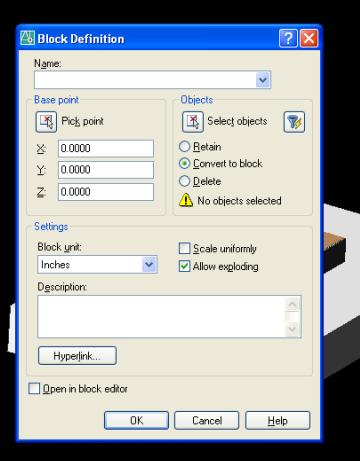Click Description scrollbar up arrow
Screen dimensions: 360x461
(293, 304)
